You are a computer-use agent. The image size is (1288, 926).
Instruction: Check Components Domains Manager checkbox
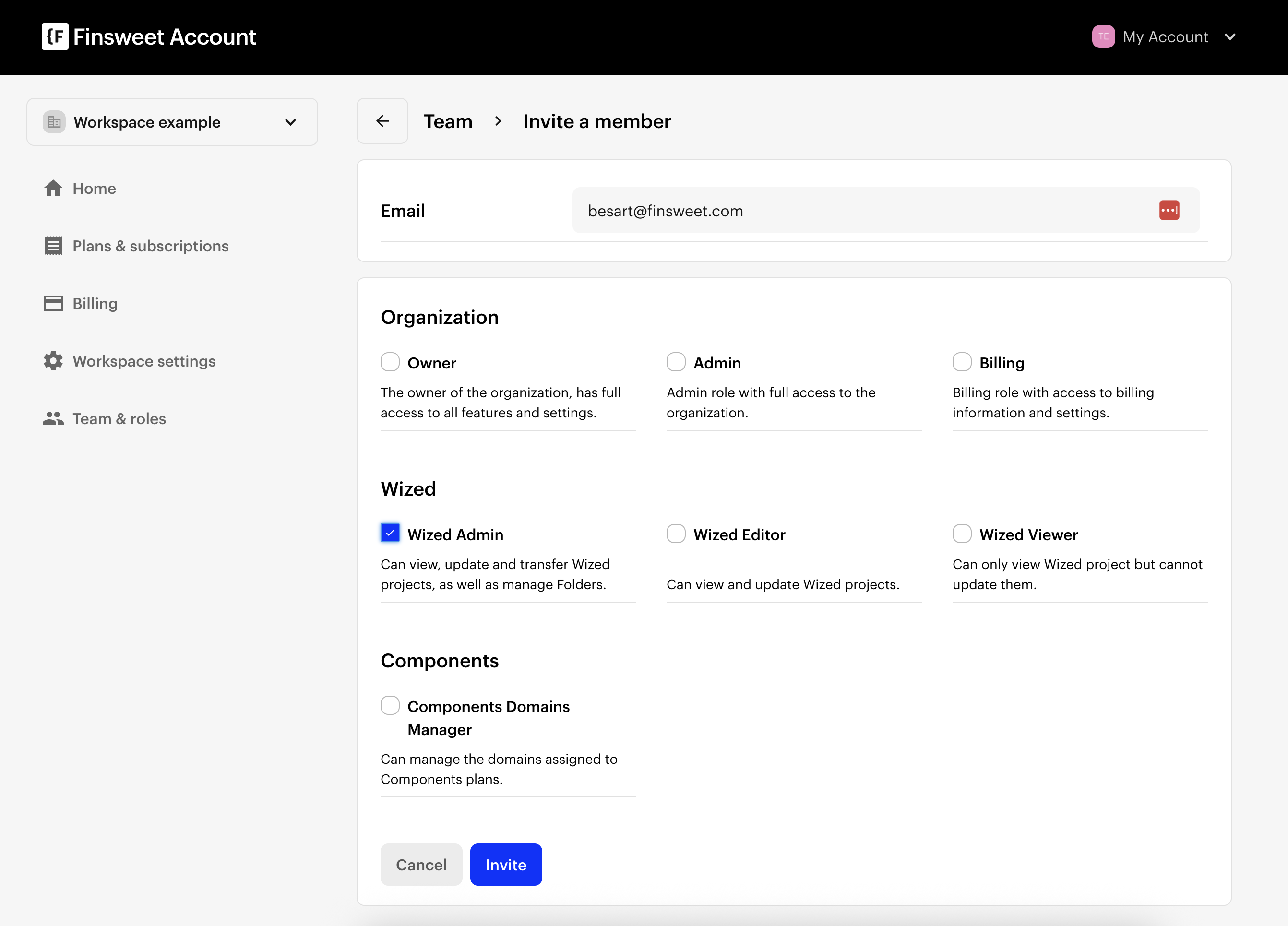coord(390,705)
